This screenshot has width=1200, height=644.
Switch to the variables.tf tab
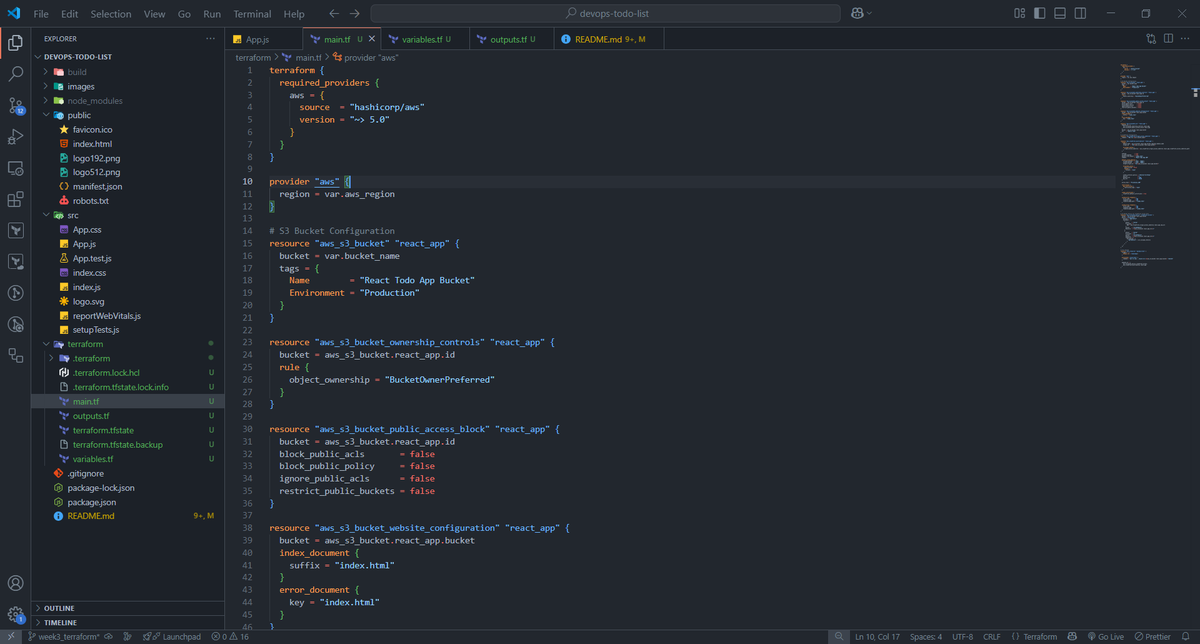424,39
